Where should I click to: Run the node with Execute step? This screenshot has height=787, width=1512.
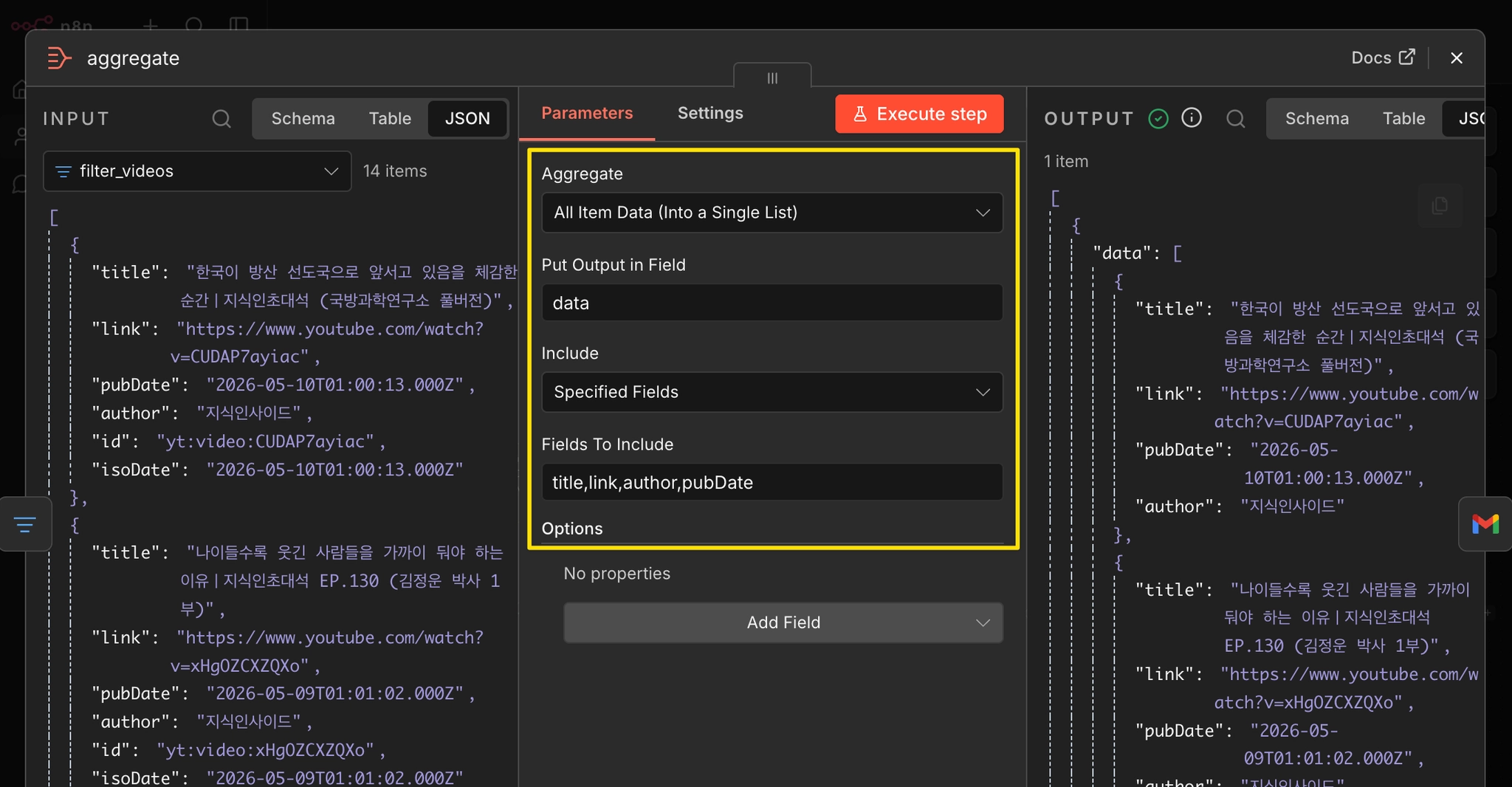(x=919, y=114)
